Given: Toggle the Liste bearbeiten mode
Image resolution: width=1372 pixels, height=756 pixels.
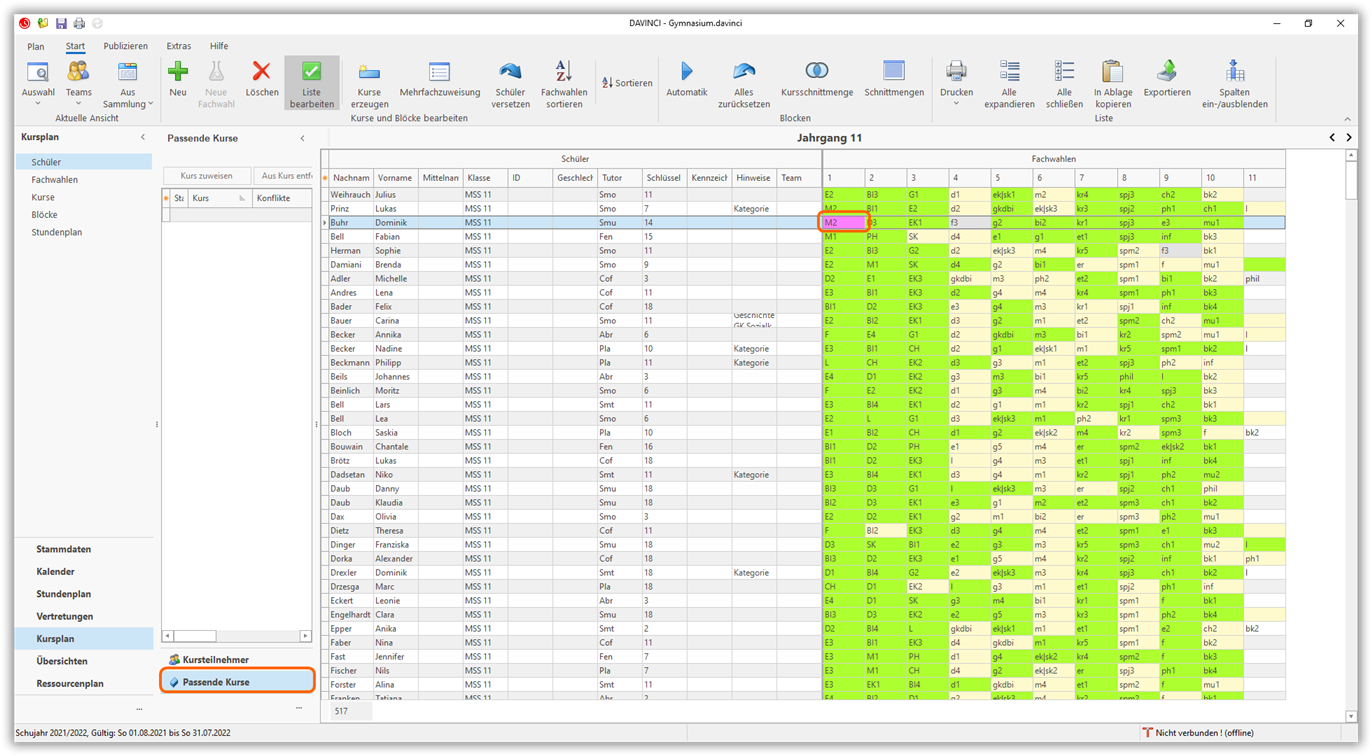Looking at the screenshot, I should [x=312, y=73].
